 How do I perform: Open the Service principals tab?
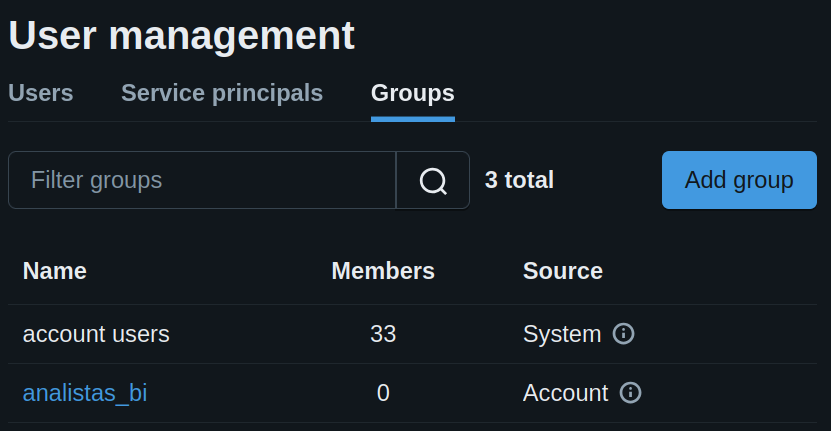[x=222, y=94]
